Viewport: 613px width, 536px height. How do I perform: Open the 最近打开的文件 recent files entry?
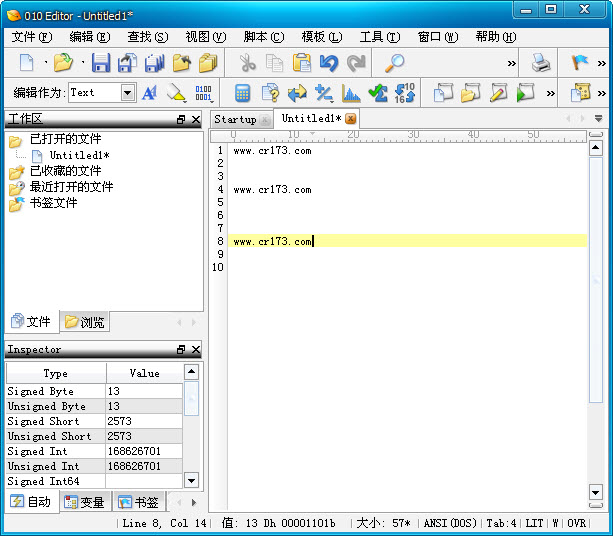coord(70,187)
